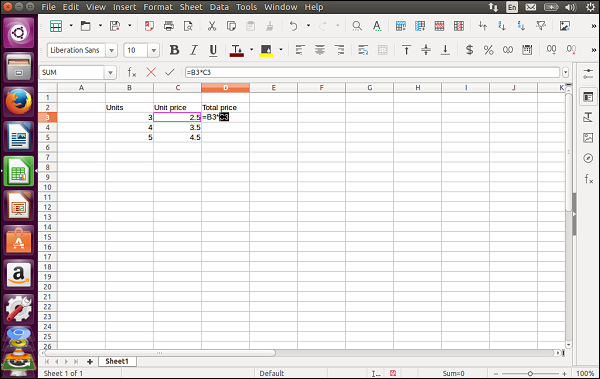Click the Save document icon
Viewport: 600px width, 379px height.
[115, 26]
